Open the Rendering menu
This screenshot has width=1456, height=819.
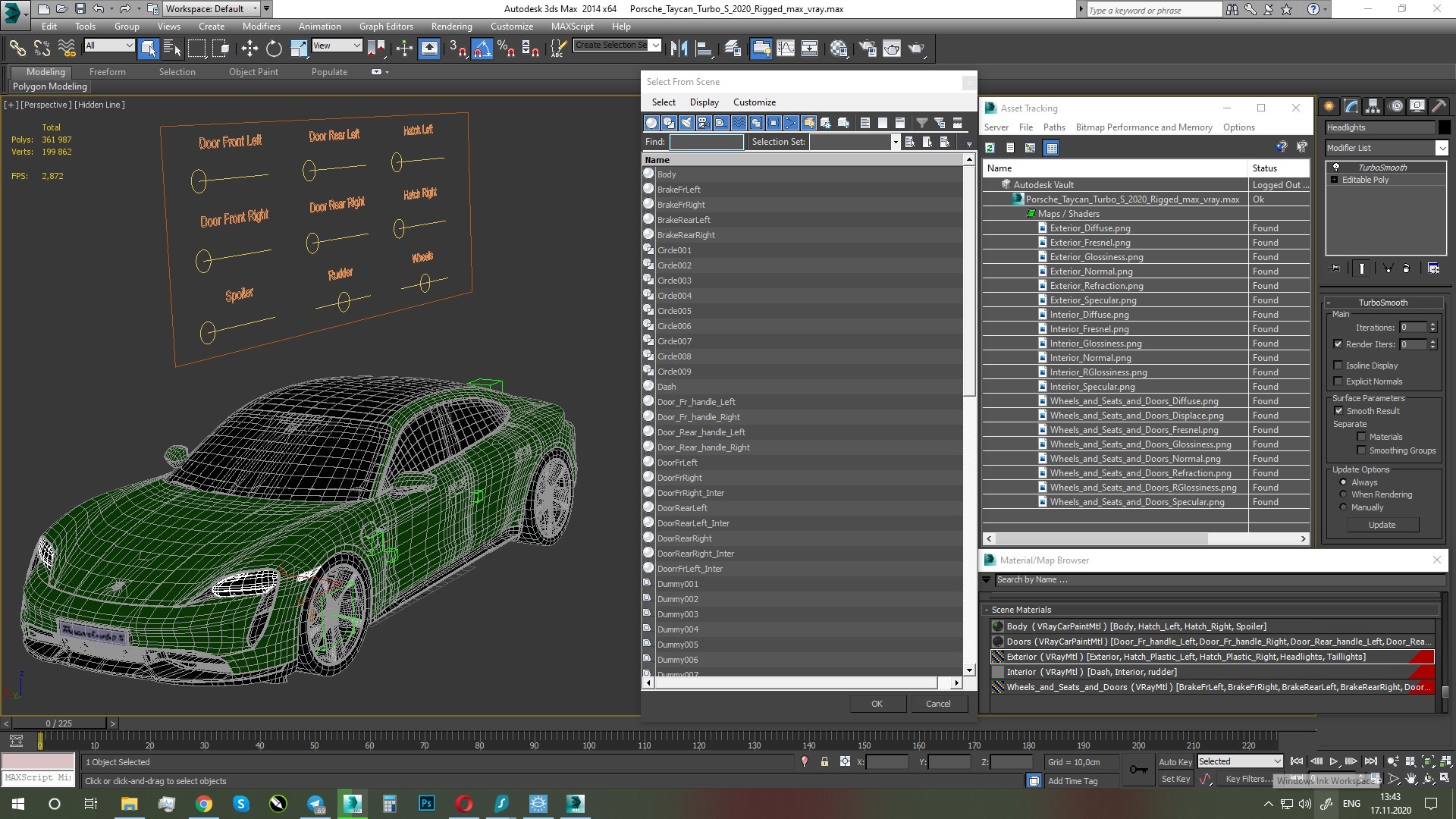coord(451,26)
